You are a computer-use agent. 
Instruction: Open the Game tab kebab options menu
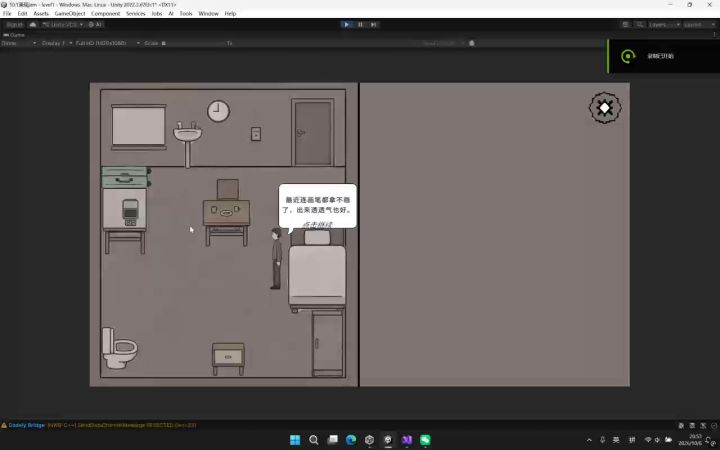(x=714, y=34)
